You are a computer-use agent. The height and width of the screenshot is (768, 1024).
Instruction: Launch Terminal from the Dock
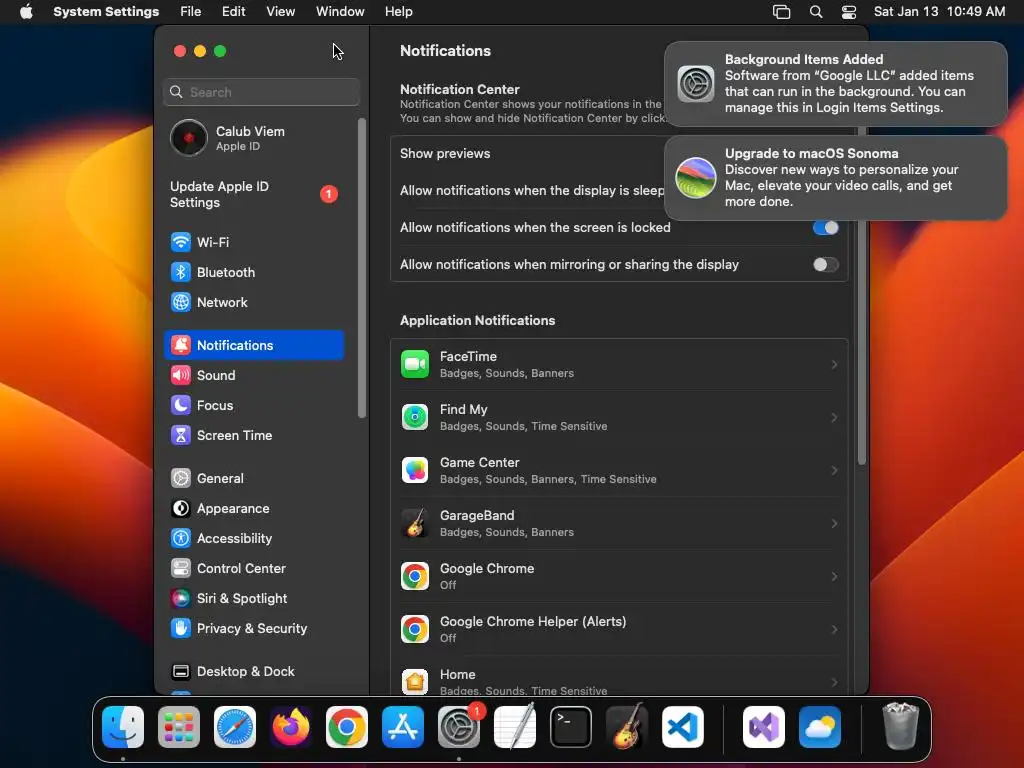[x=571, y=727]
